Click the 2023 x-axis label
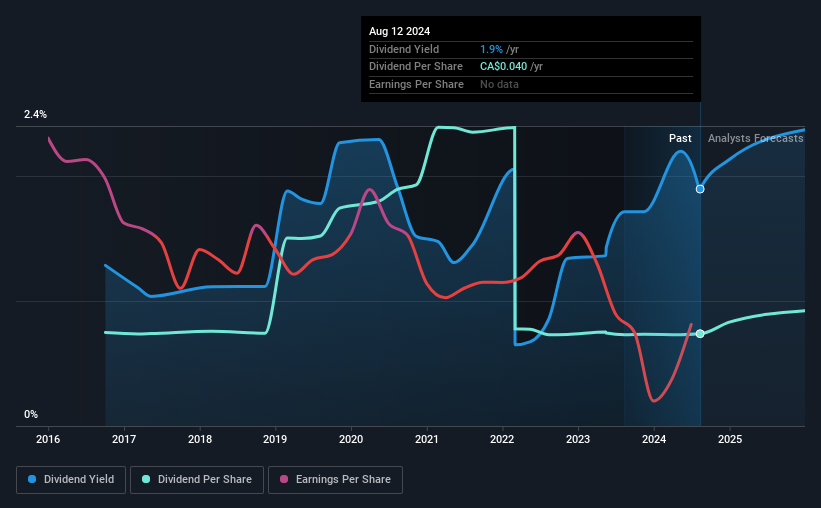Screen dimensions: 821x508 click(x=578, y=439)
